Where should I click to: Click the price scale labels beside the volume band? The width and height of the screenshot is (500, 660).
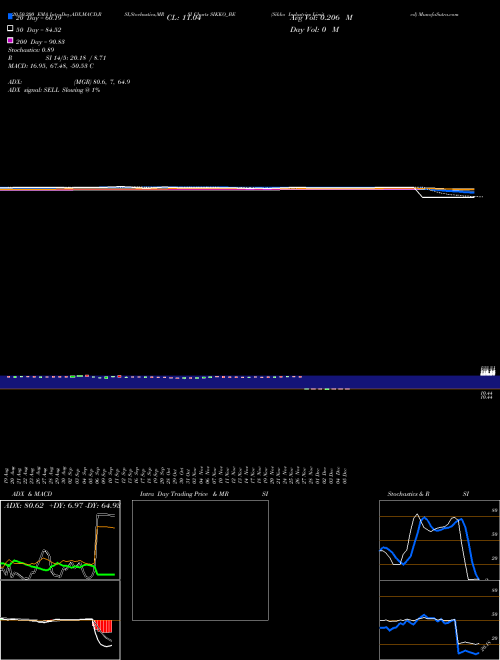(488, 382)
